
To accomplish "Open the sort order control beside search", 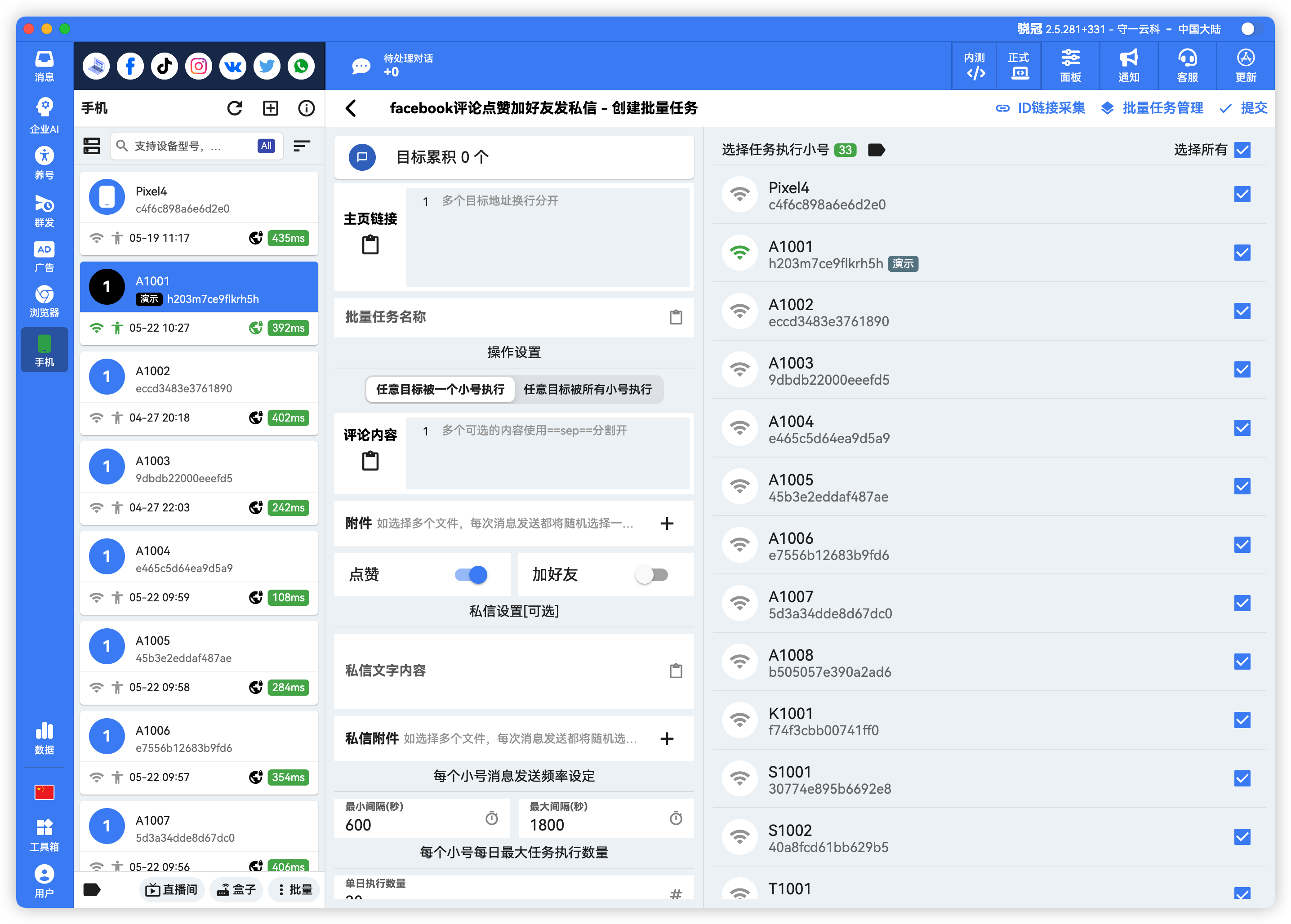I will coord(302,146).
